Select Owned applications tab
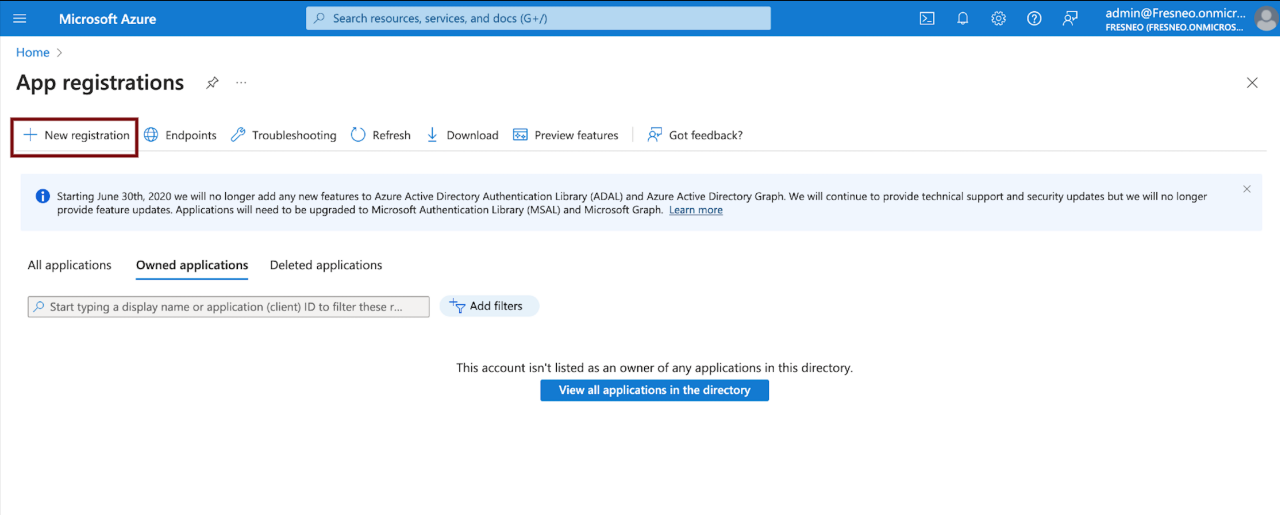 192,265
